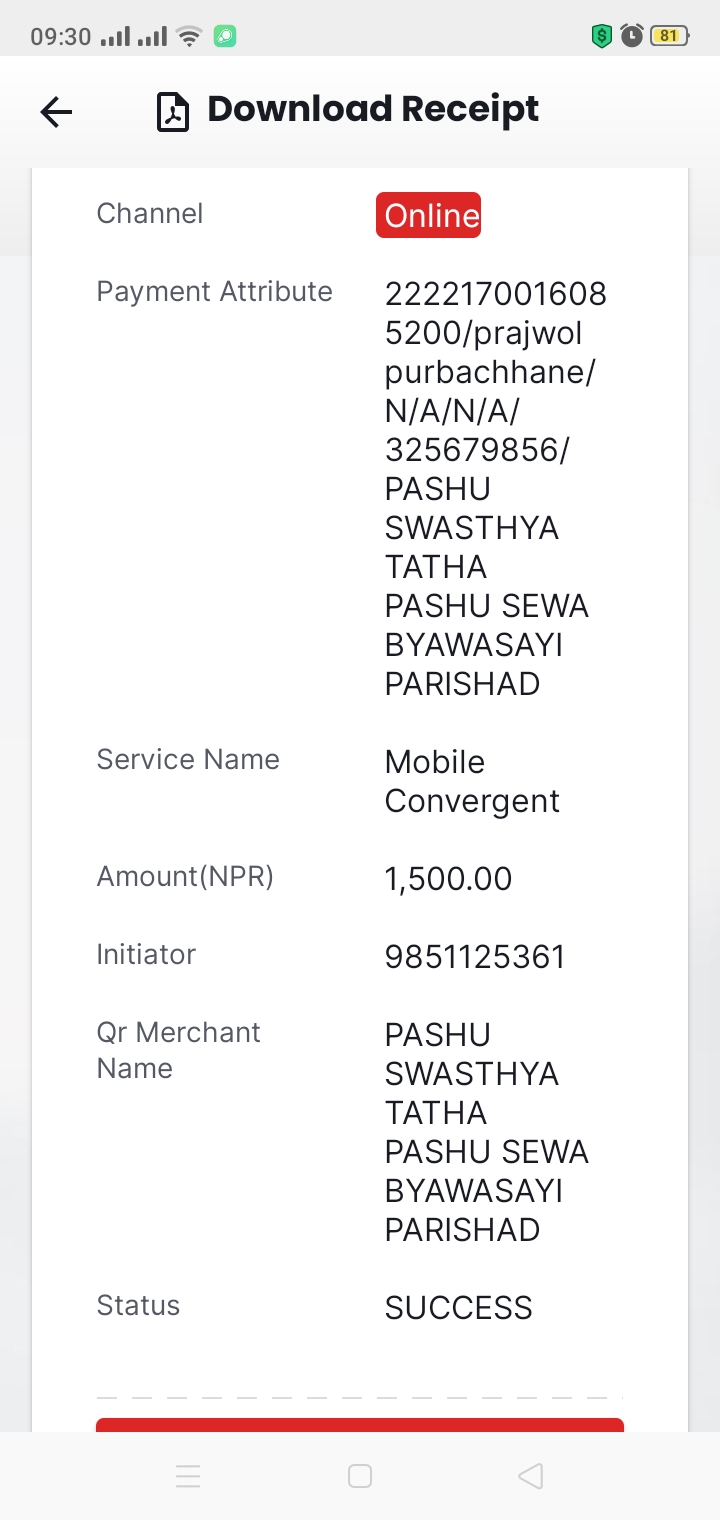Open the recent apps navigation icon

click(188, 1476)
